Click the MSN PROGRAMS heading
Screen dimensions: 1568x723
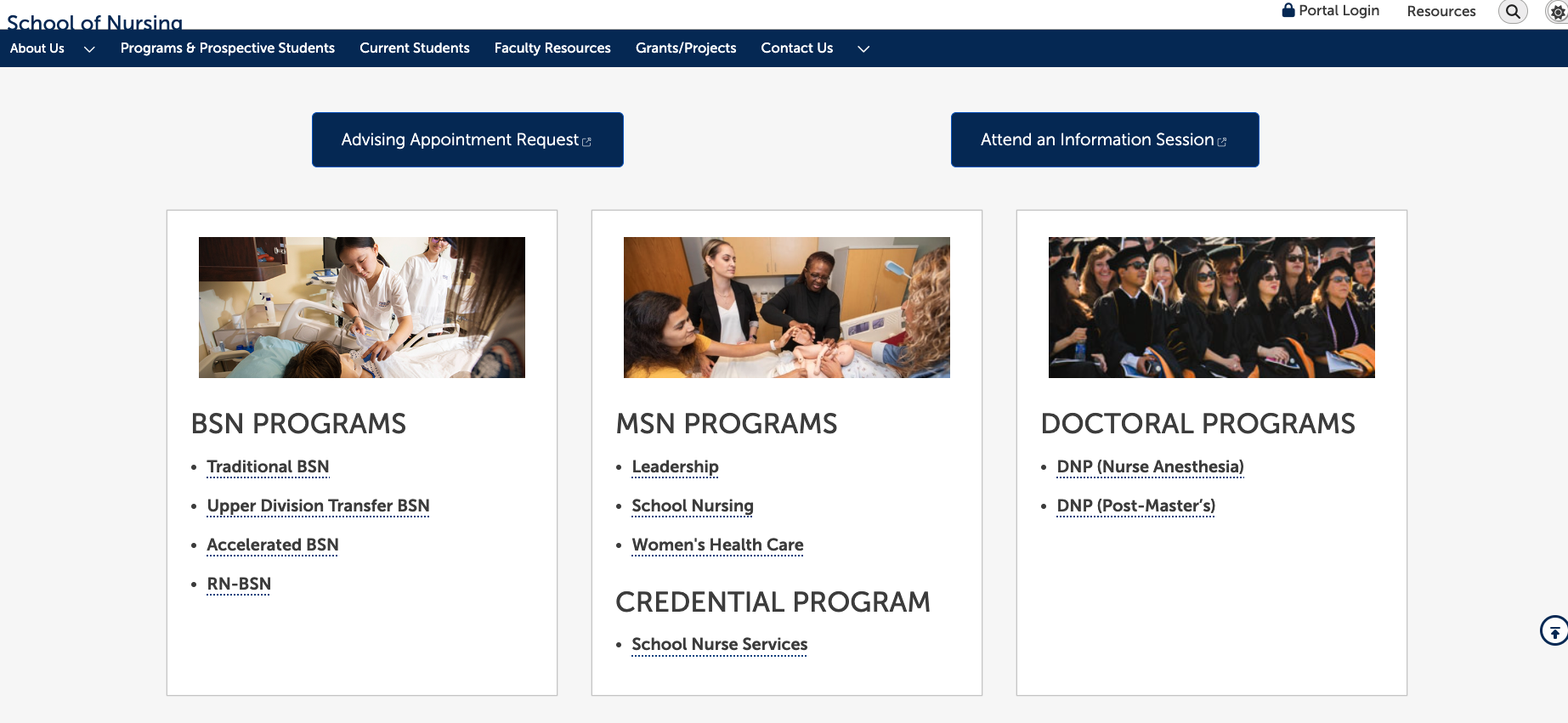pos(727,423)
